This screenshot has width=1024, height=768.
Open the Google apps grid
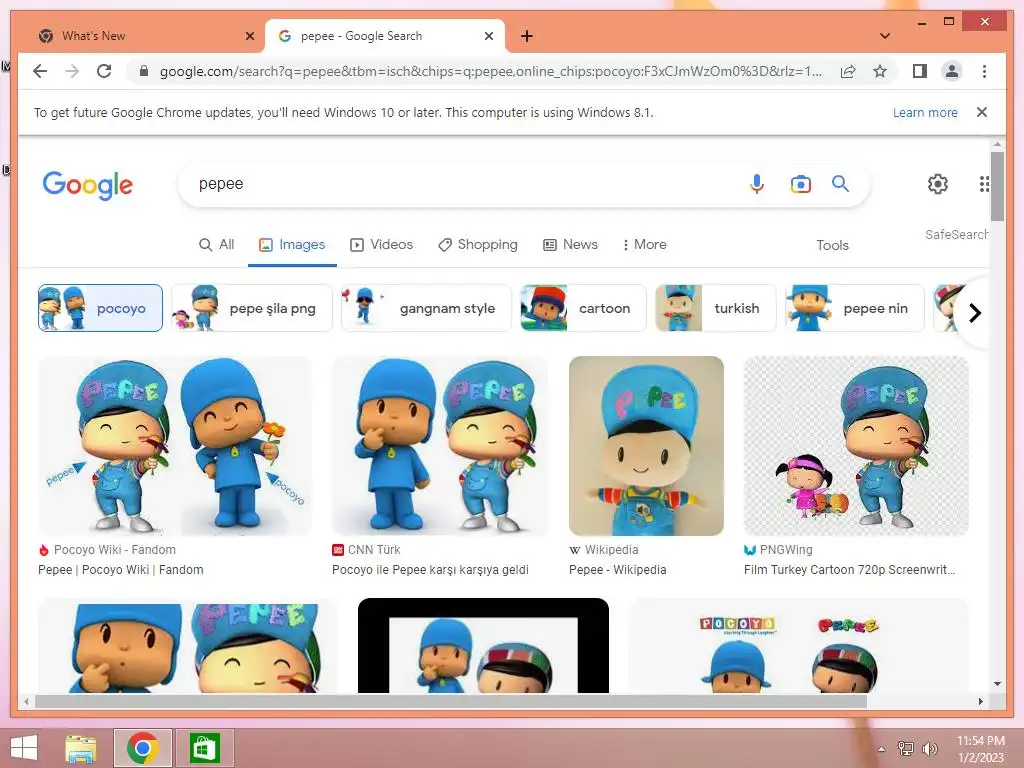(x=984, y=184)
